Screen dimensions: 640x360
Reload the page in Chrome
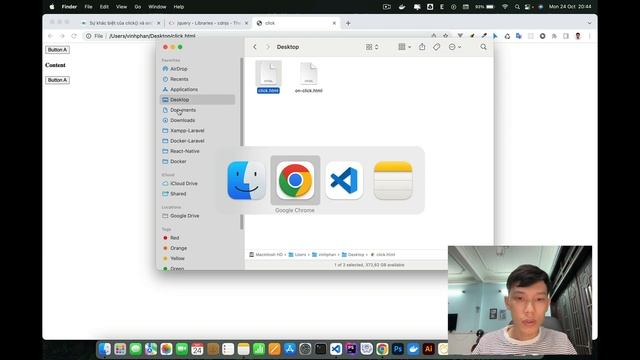coord(74,36)
